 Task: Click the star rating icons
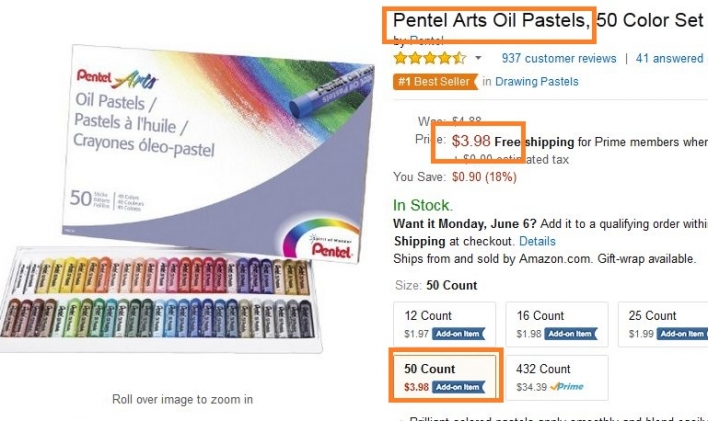coord(429,58)
